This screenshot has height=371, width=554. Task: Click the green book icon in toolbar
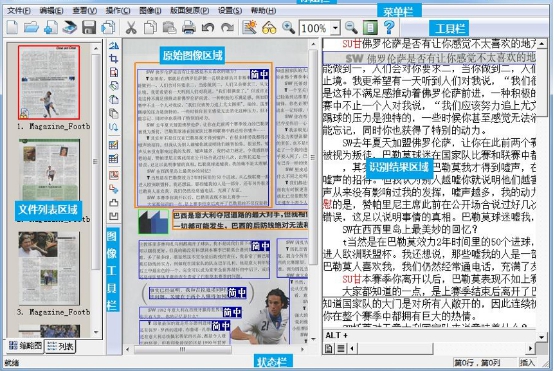[370, 28]
